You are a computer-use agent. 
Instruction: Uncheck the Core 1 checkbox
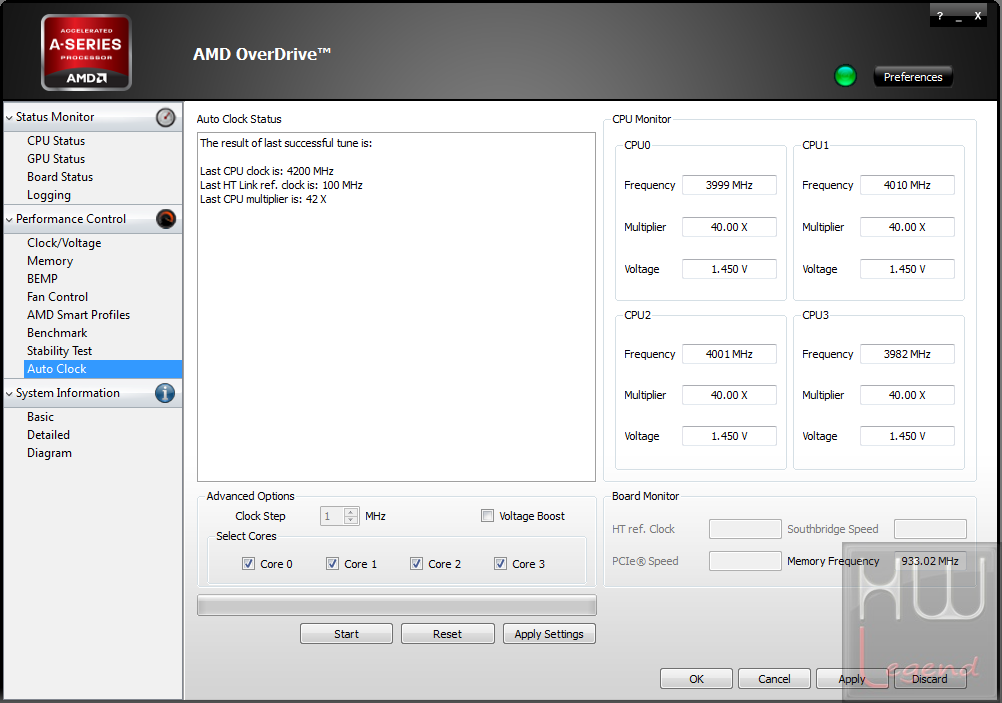[332, 564]
